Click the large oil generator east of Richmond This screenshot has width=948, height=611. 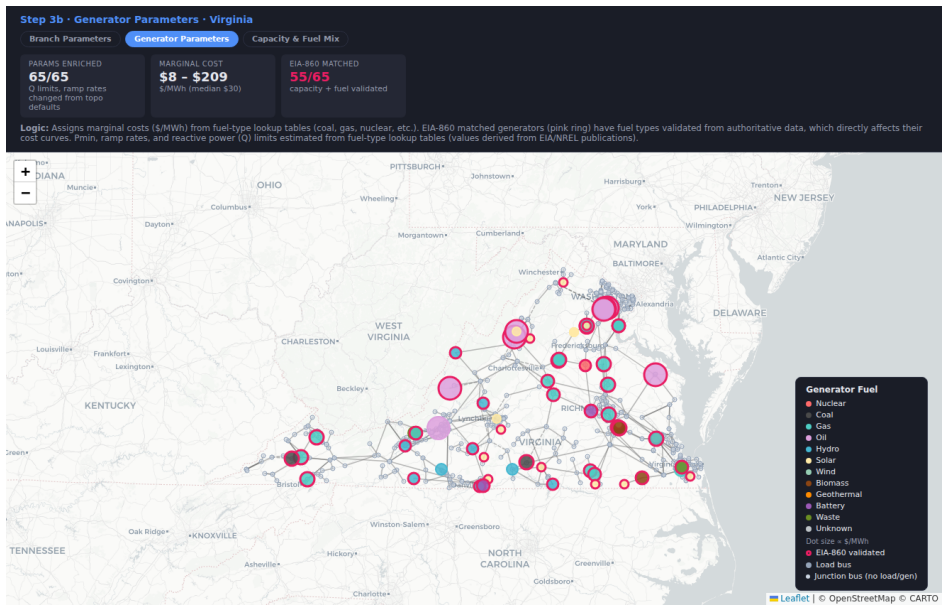pyautogui.click(x=655, y=375)
